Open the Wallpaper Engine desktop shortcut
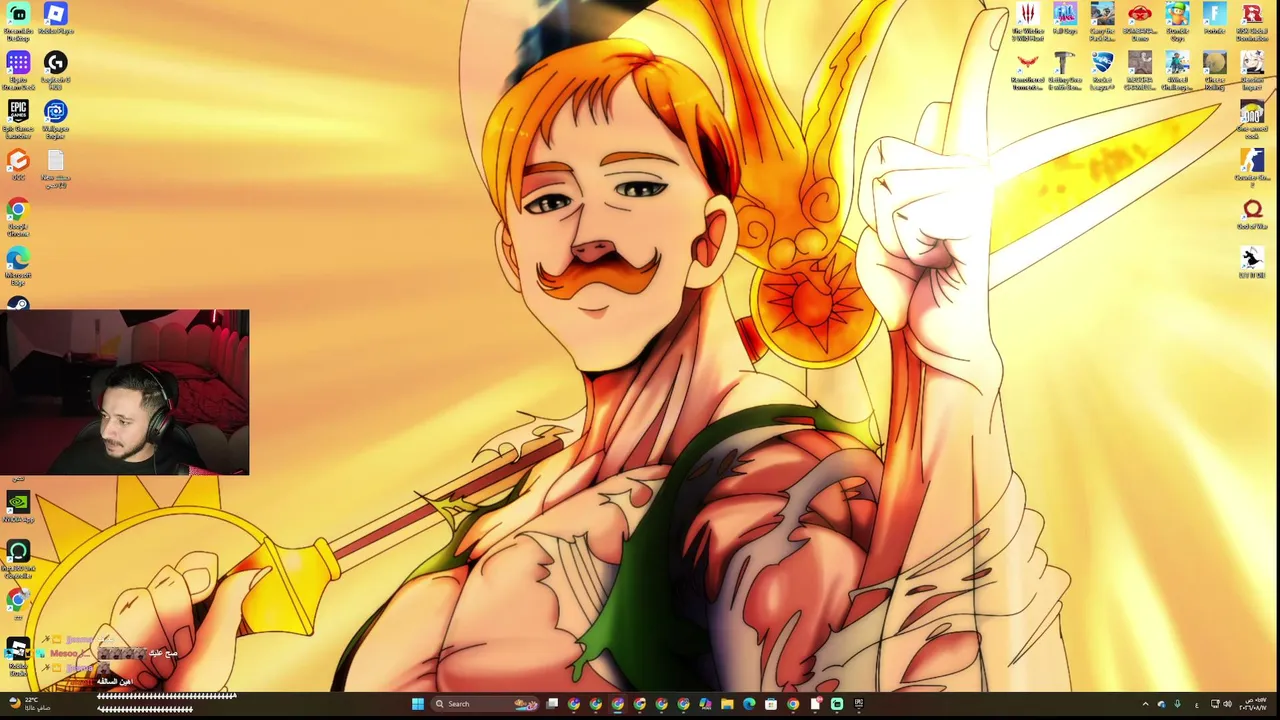 [56, 120]
